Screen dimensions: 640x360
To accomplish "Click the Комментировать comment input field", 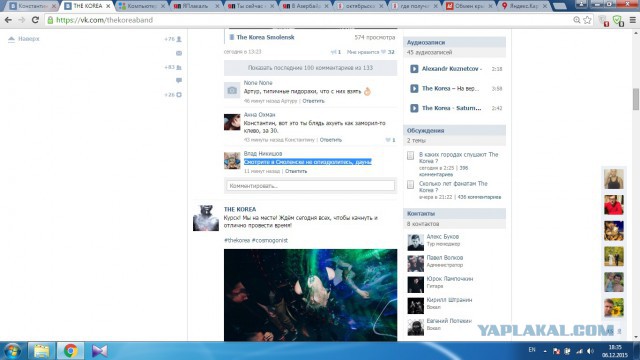I will [311, 186].
